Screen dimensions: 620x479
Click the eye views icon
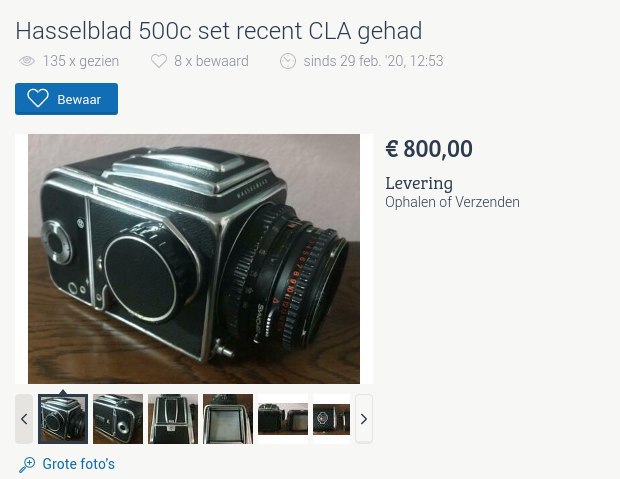pos(27,61)
